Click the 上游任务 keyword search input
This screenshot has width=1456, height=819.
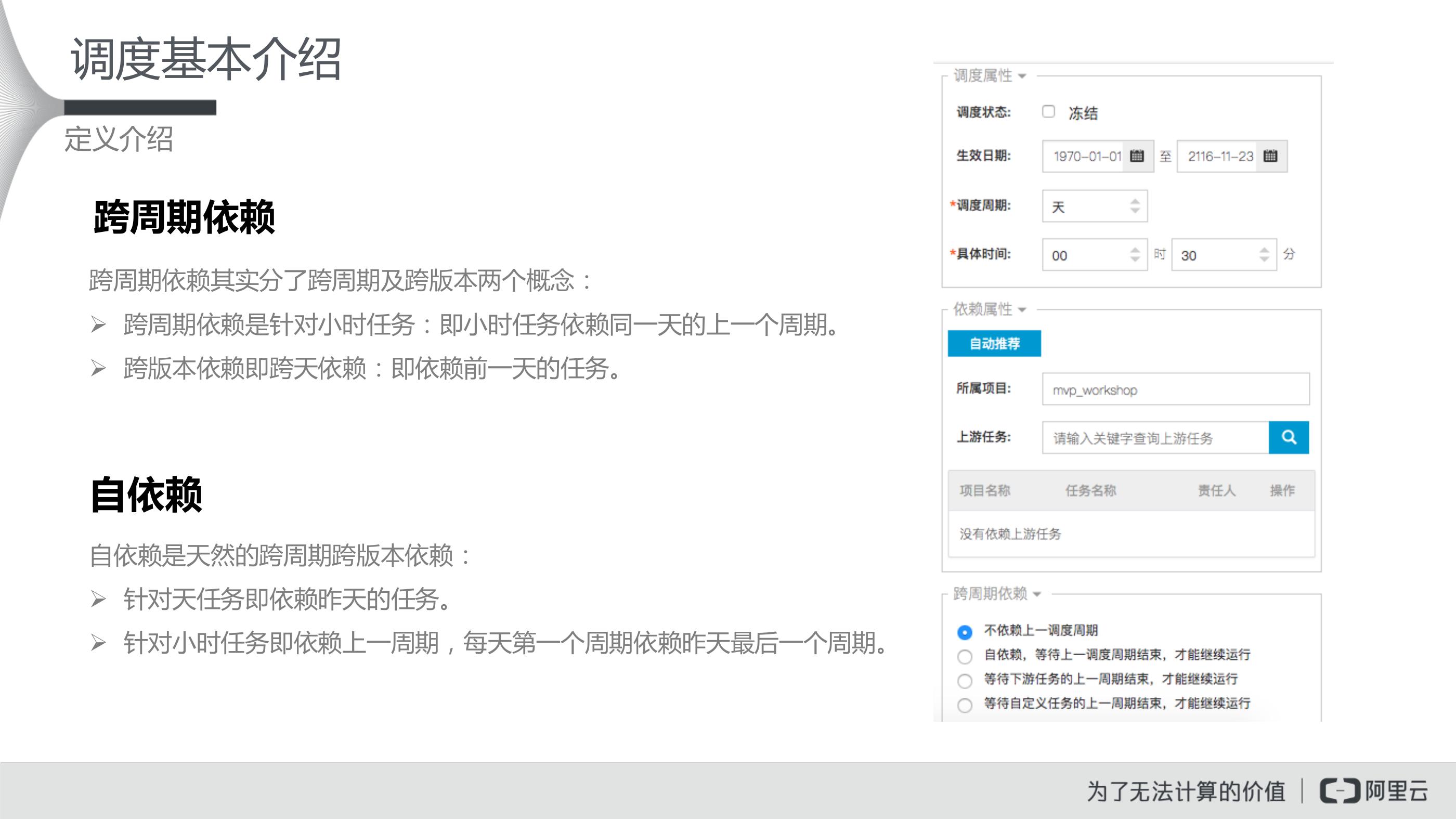coord(1155,437)
